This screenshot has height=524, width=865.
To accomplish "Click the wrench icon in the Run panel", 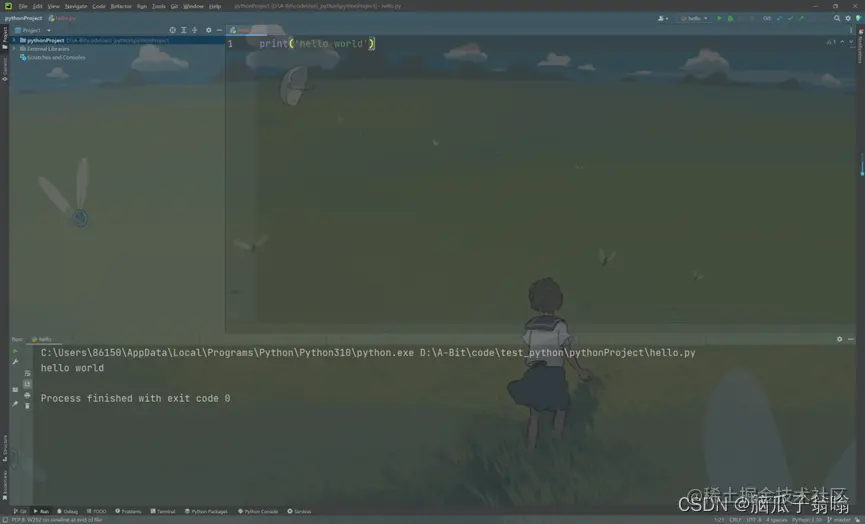I will tap(15, 362).
